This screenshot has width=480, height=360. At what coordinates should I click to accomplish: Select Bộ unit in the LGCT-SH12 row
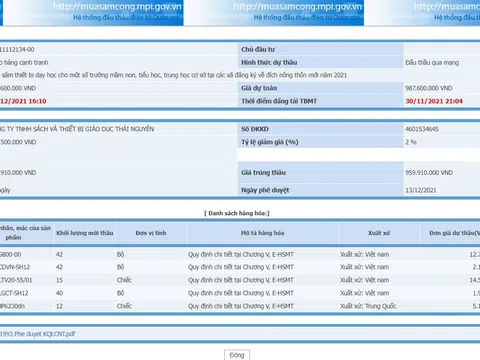pyautogui.click(x=120, y=293)
